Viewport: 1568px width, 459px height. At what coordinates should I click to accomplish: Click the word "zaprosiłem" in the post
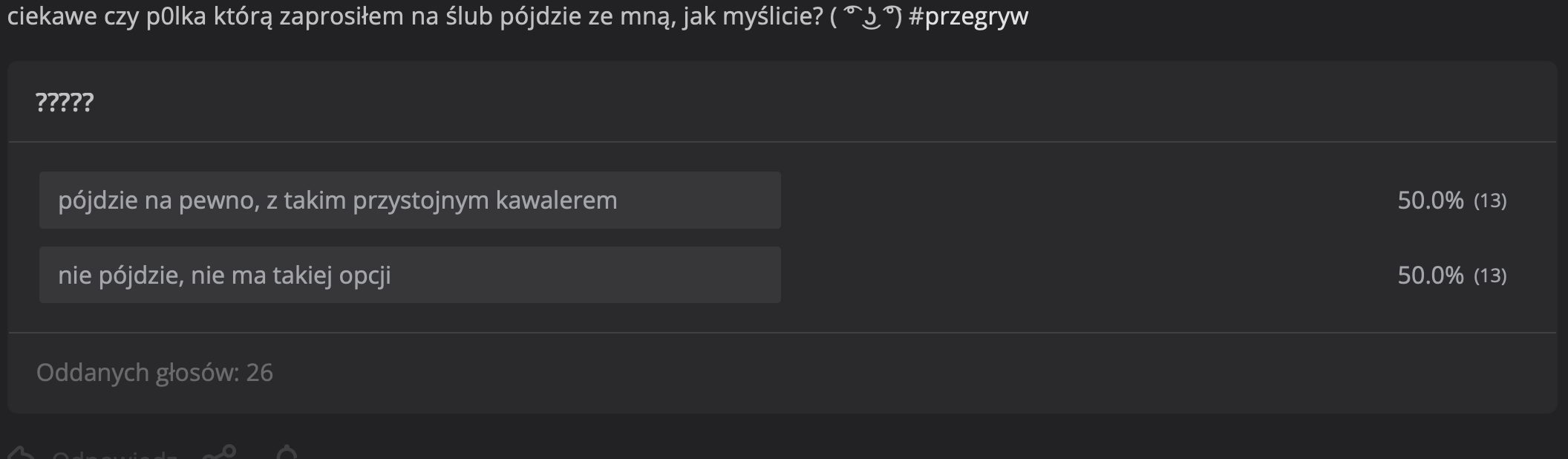[x=341, y=16]
